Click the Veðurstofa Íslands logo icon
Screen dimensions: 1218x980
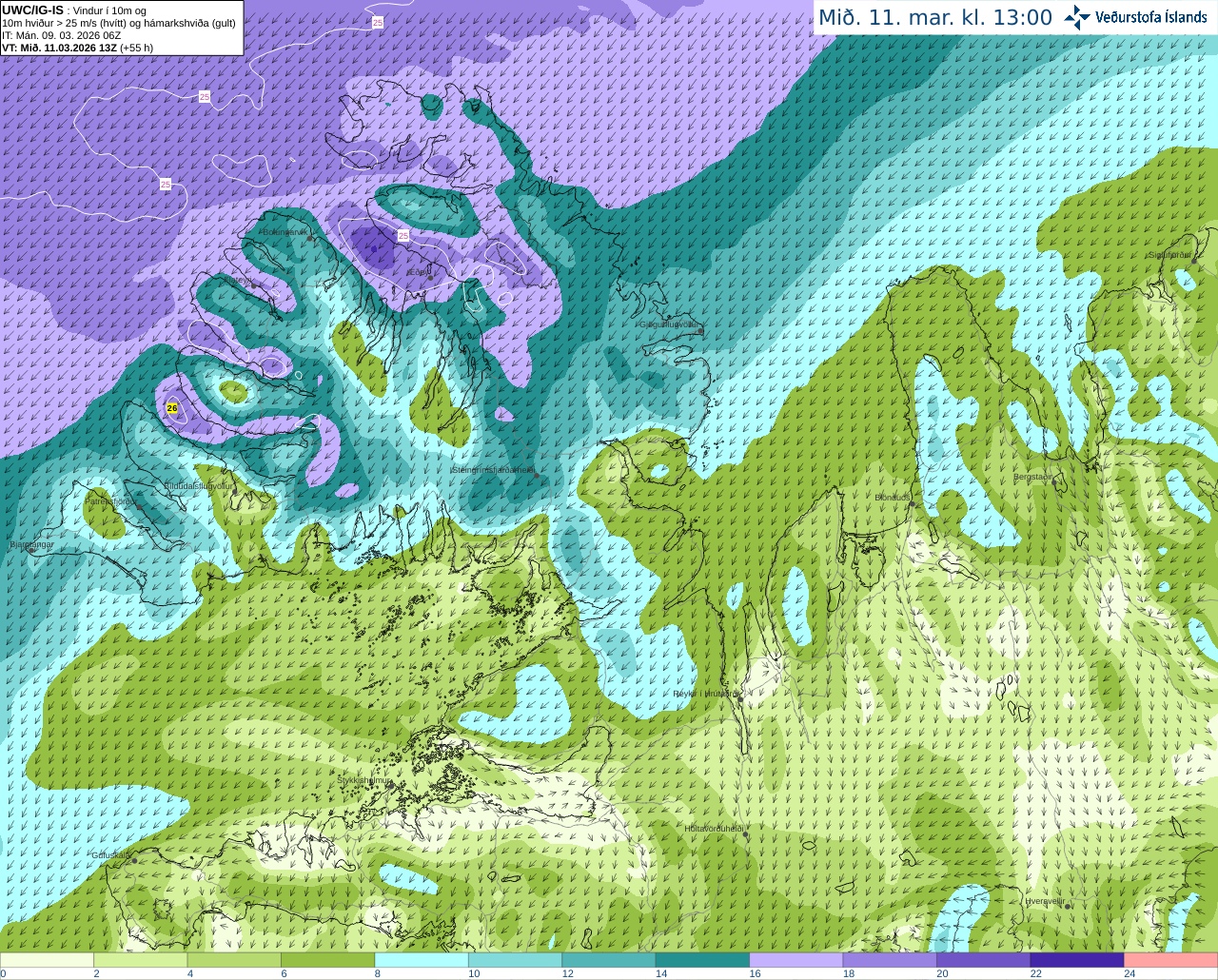(x=1077, y=17)
